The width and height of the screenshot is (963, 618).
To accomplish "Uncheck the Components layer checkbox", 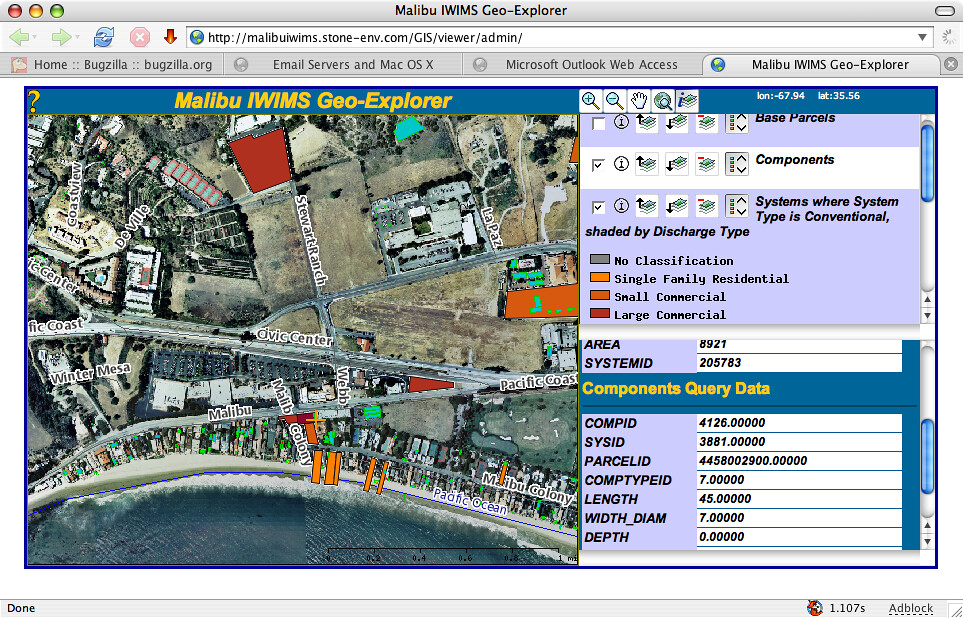I will click(598, 165).
